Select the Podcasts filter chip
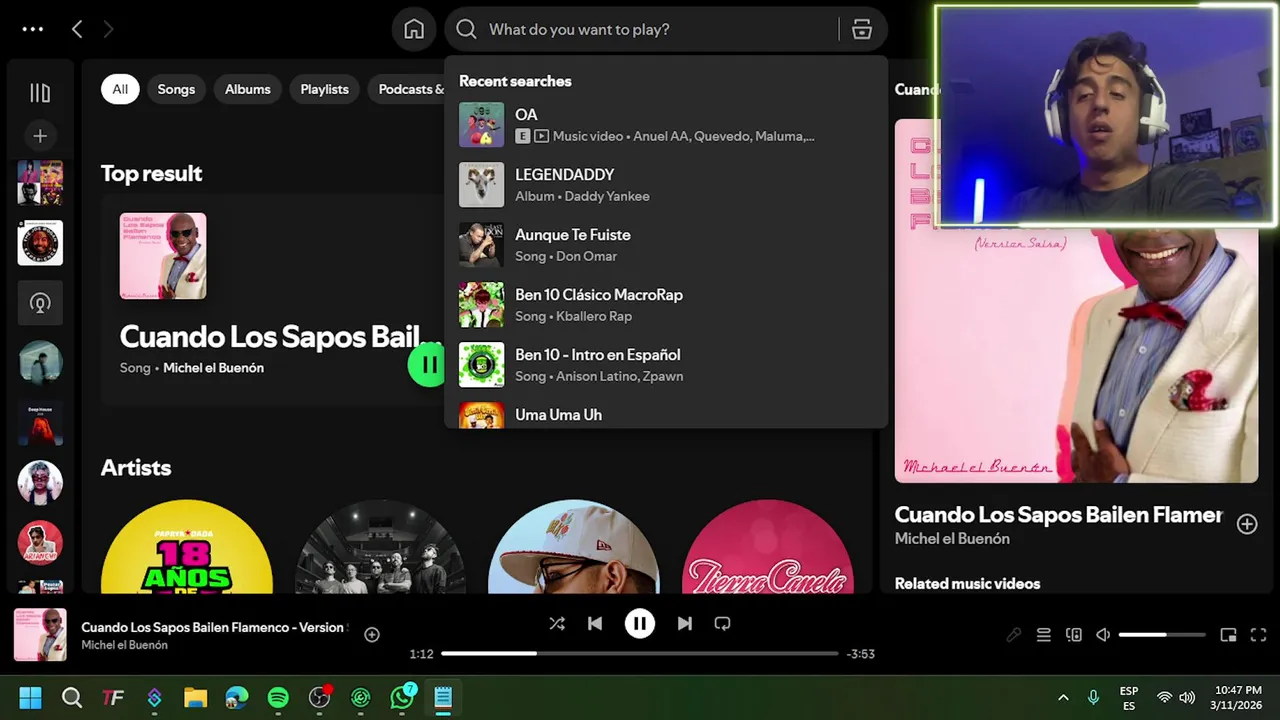The image size is (1280, 720). (x=408, y=89)
